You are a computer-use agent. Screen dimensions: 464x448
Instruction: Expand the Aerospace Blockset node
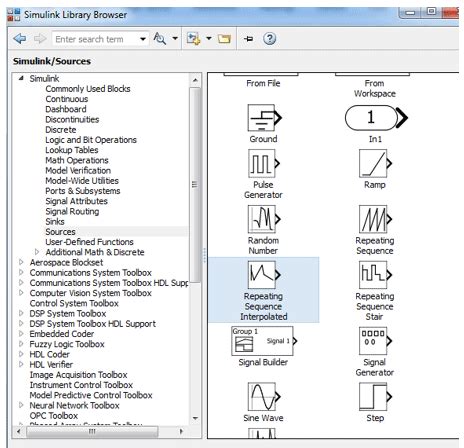pos(21,262)
